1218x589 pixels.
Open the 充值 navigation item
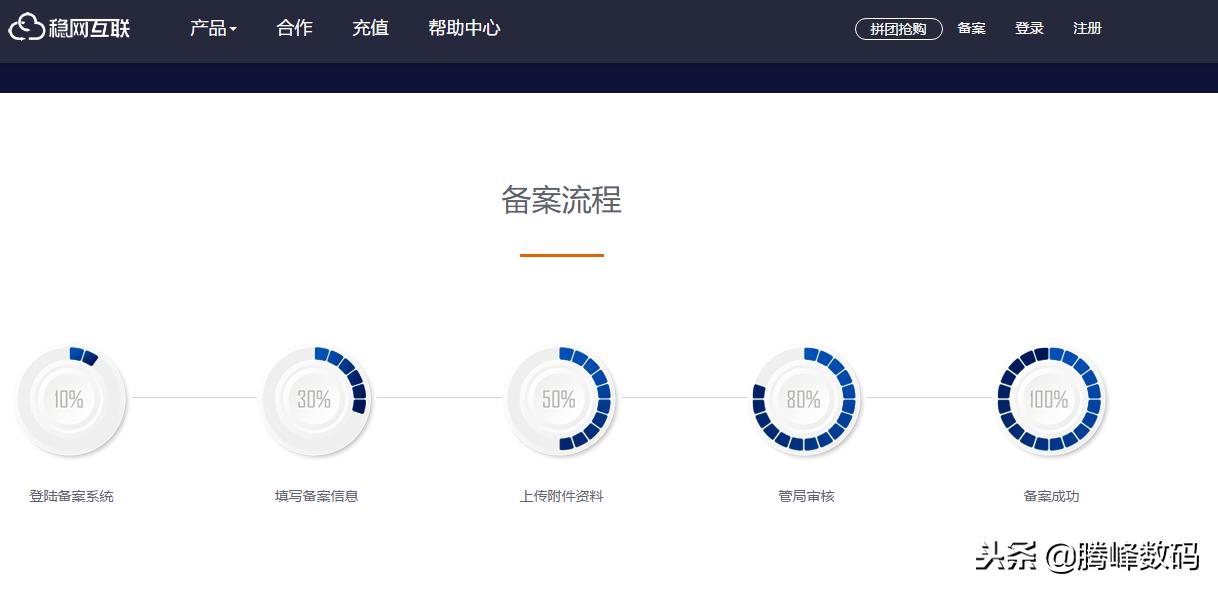(x=370, y=28)
